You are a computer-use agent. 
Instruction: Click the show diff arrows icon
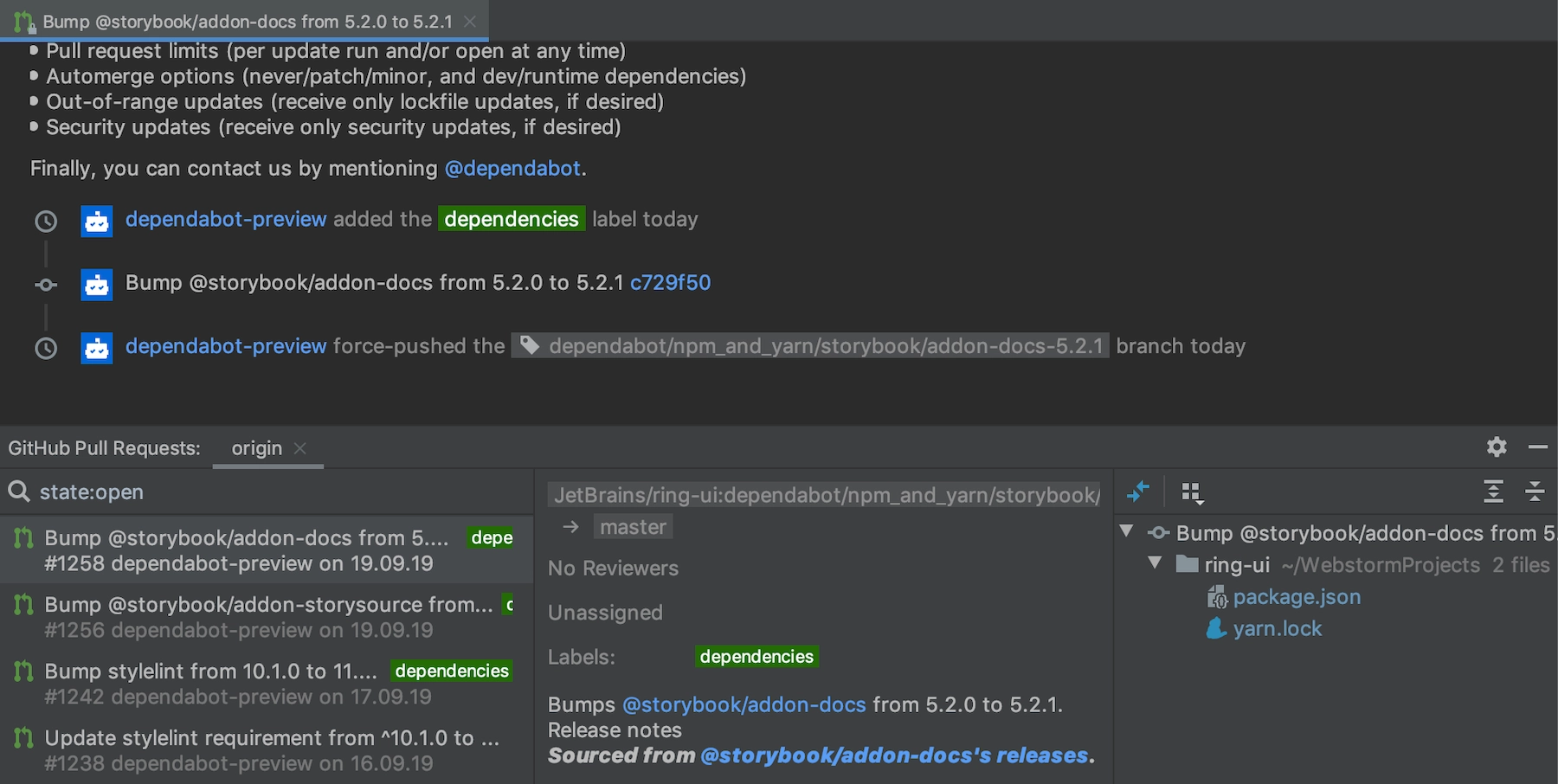(x=1138, y=492)
